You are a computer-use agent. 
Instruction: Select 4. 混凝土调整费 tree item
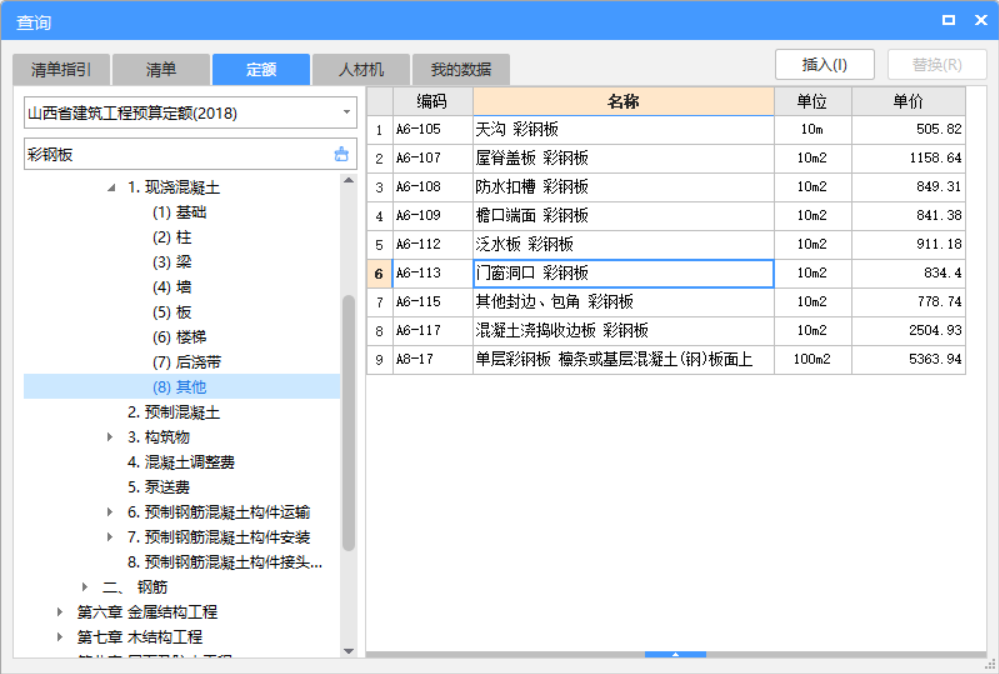(181, 462)
